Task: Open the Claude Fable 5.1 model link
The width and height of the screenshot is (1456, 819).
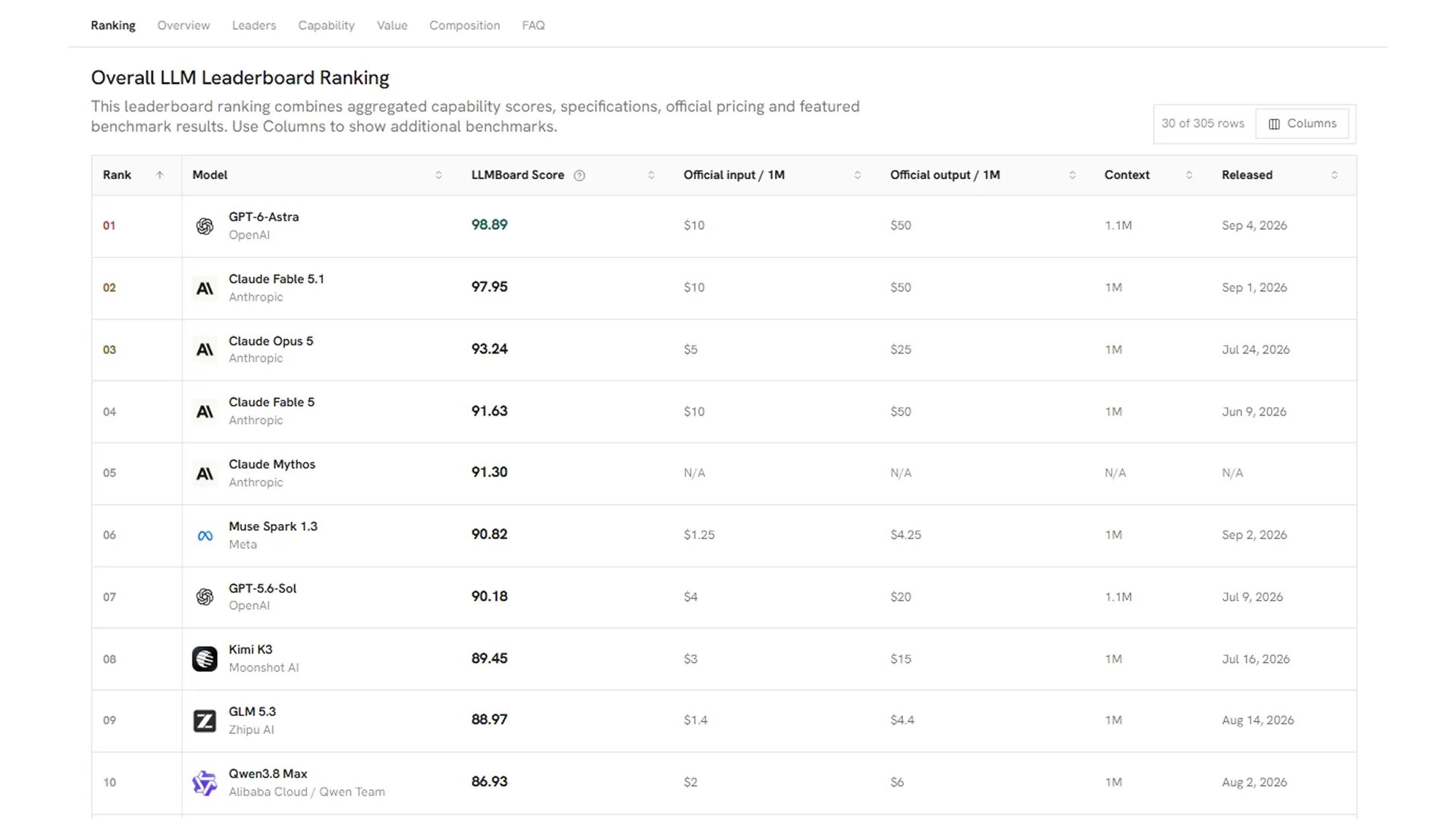Action: pyautogui.click(x=277, y=279)
